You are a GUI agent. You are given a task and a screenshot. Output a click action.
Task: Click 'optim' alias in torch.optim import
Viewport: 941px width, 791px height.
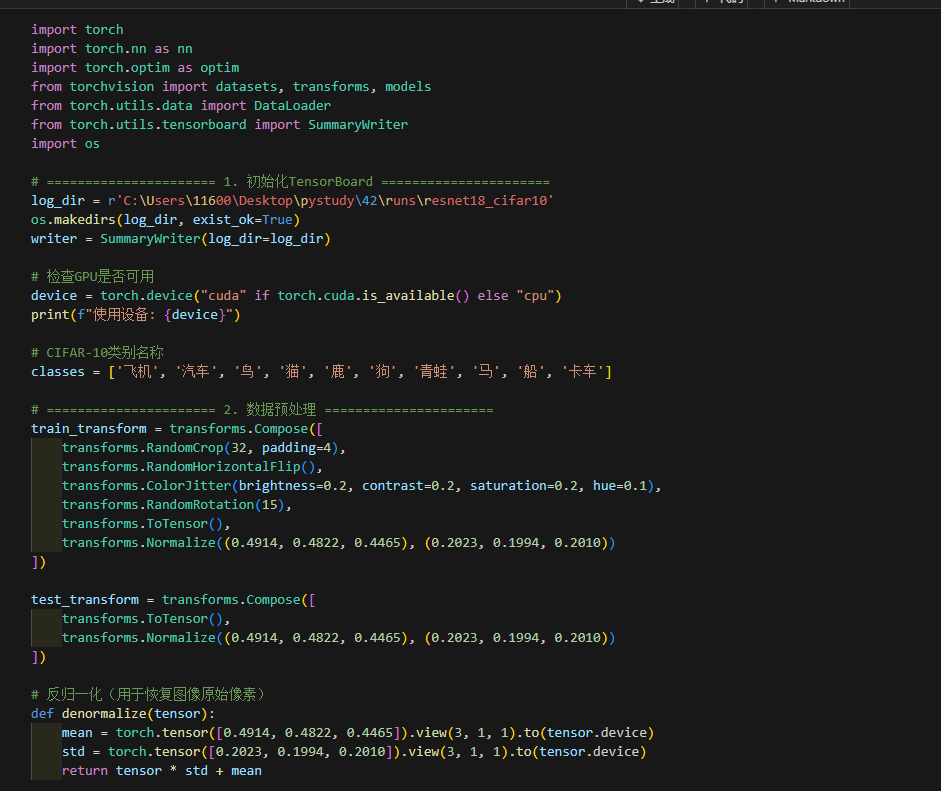point(220,68)
